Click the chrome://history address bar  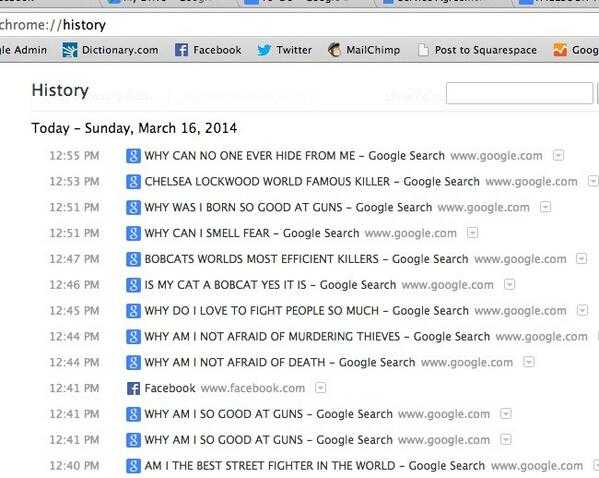(x=300, y=25)
